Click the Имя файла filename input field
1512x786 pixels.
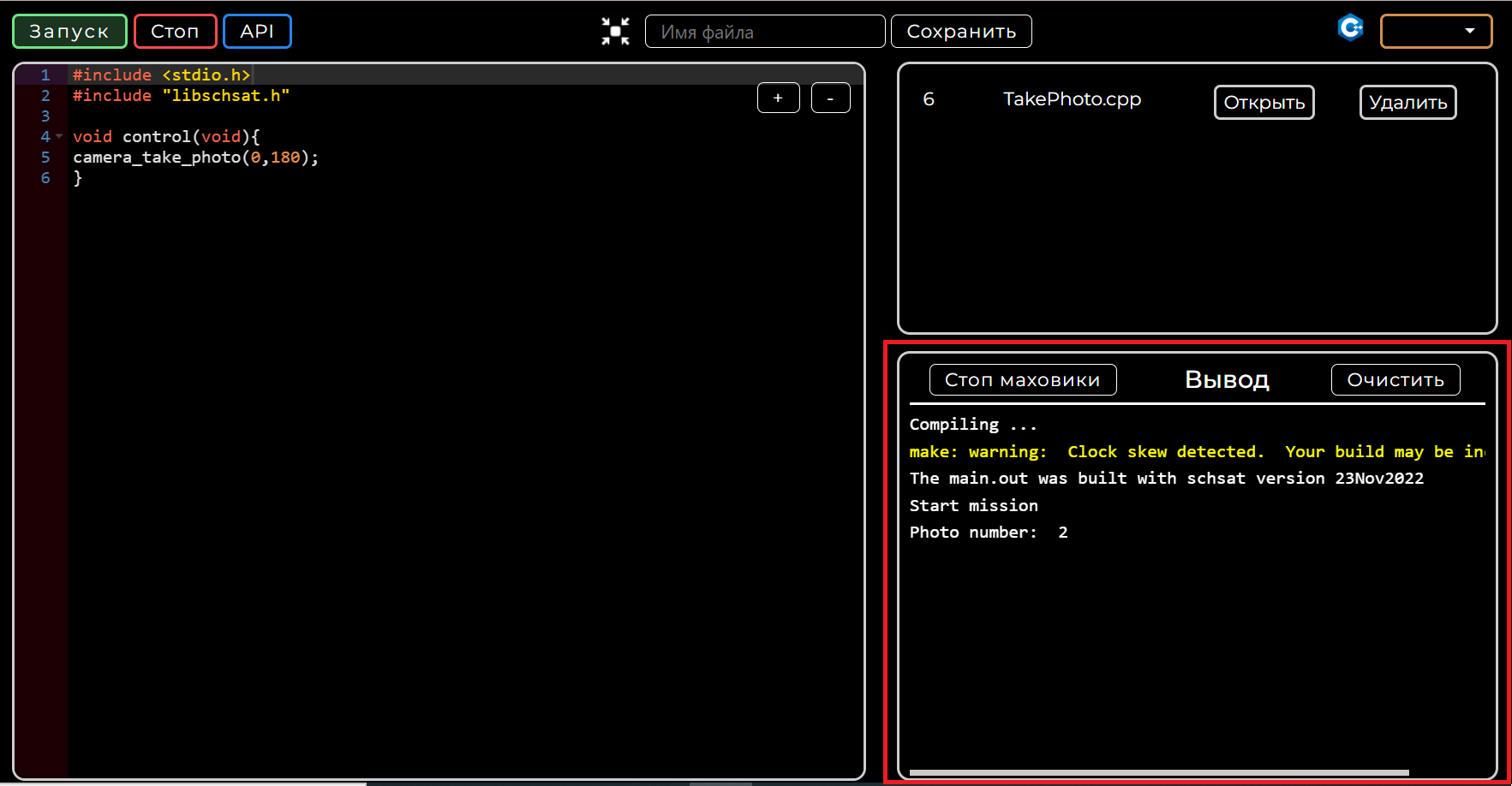[x=765, y=31]
